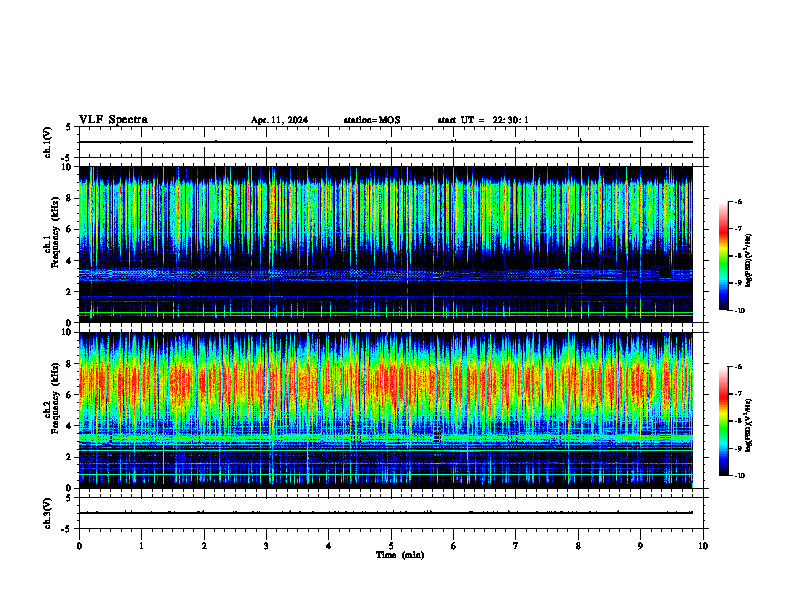Click the "10" kHz tick of ch.1 spectrogram
The height and width of the screenshot is (612, 792).
(x=68, y=167)
